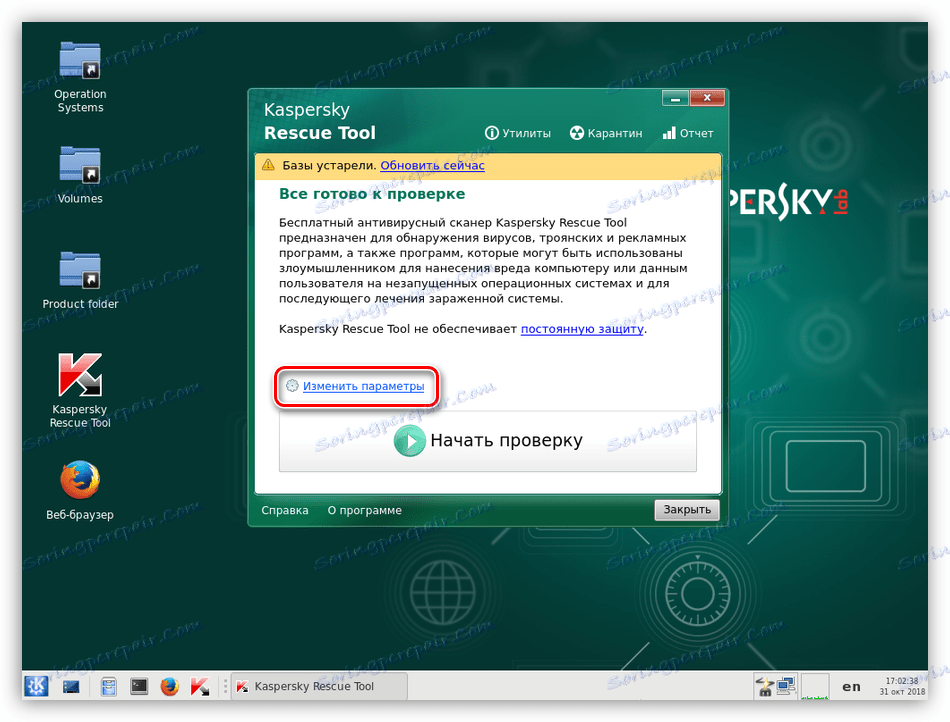
Task: Launch Kaspersky Rescue Tool desktop icon
Action: coord(80,390)
